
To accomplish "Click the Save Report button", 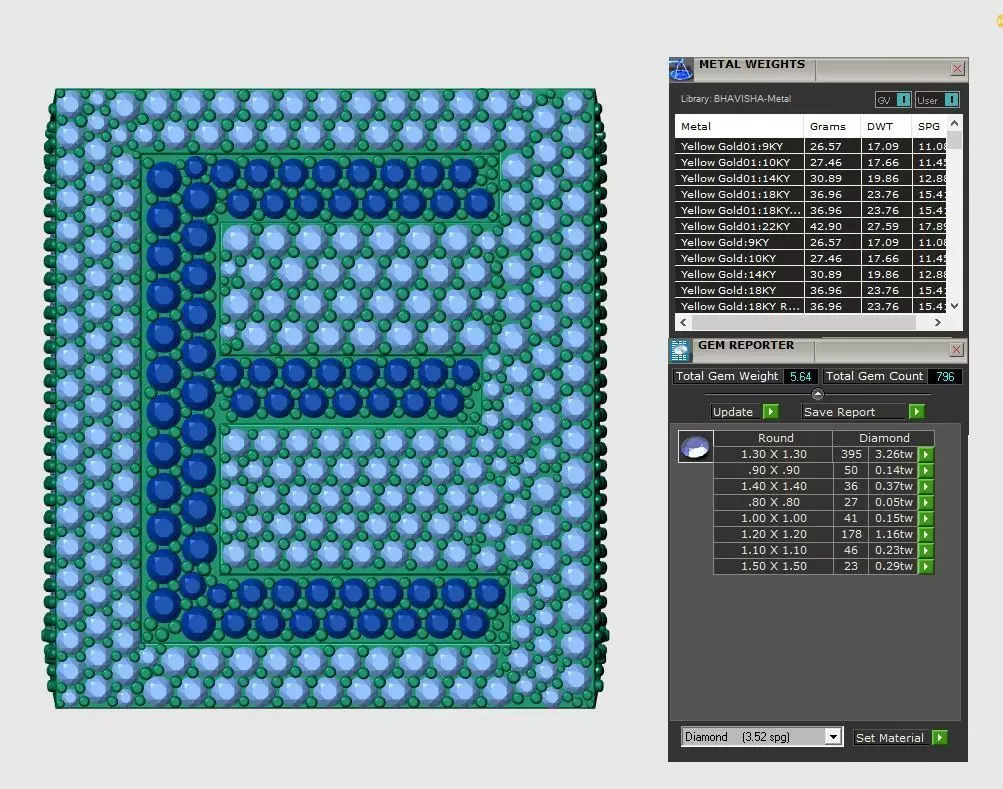I will (855, 412).
